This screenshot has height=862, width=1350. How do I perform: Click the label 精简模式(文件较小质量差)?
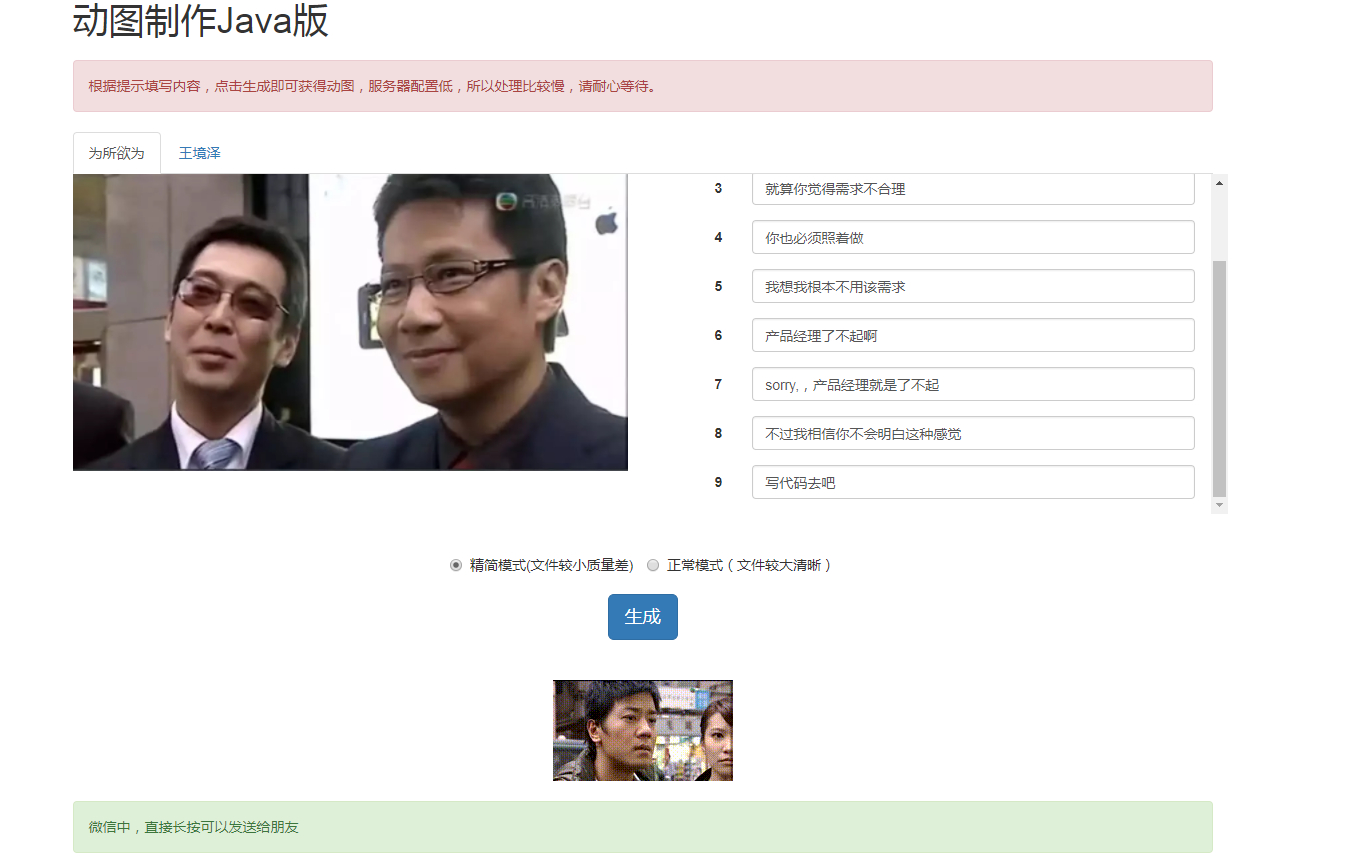point(552,565)
